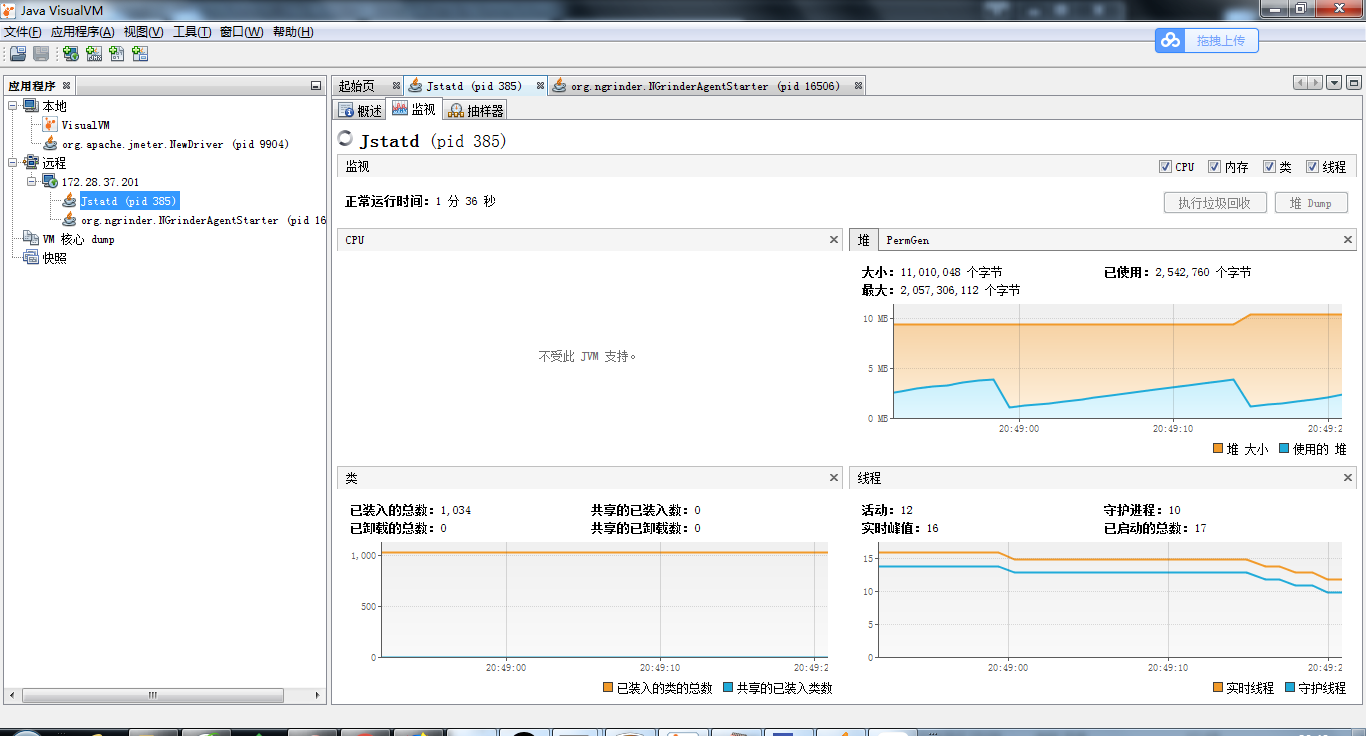The height and width of the screenshot is (736, 1366).
Task: Close the 堆 heap chart panel
Action: tap(1348, 240)
